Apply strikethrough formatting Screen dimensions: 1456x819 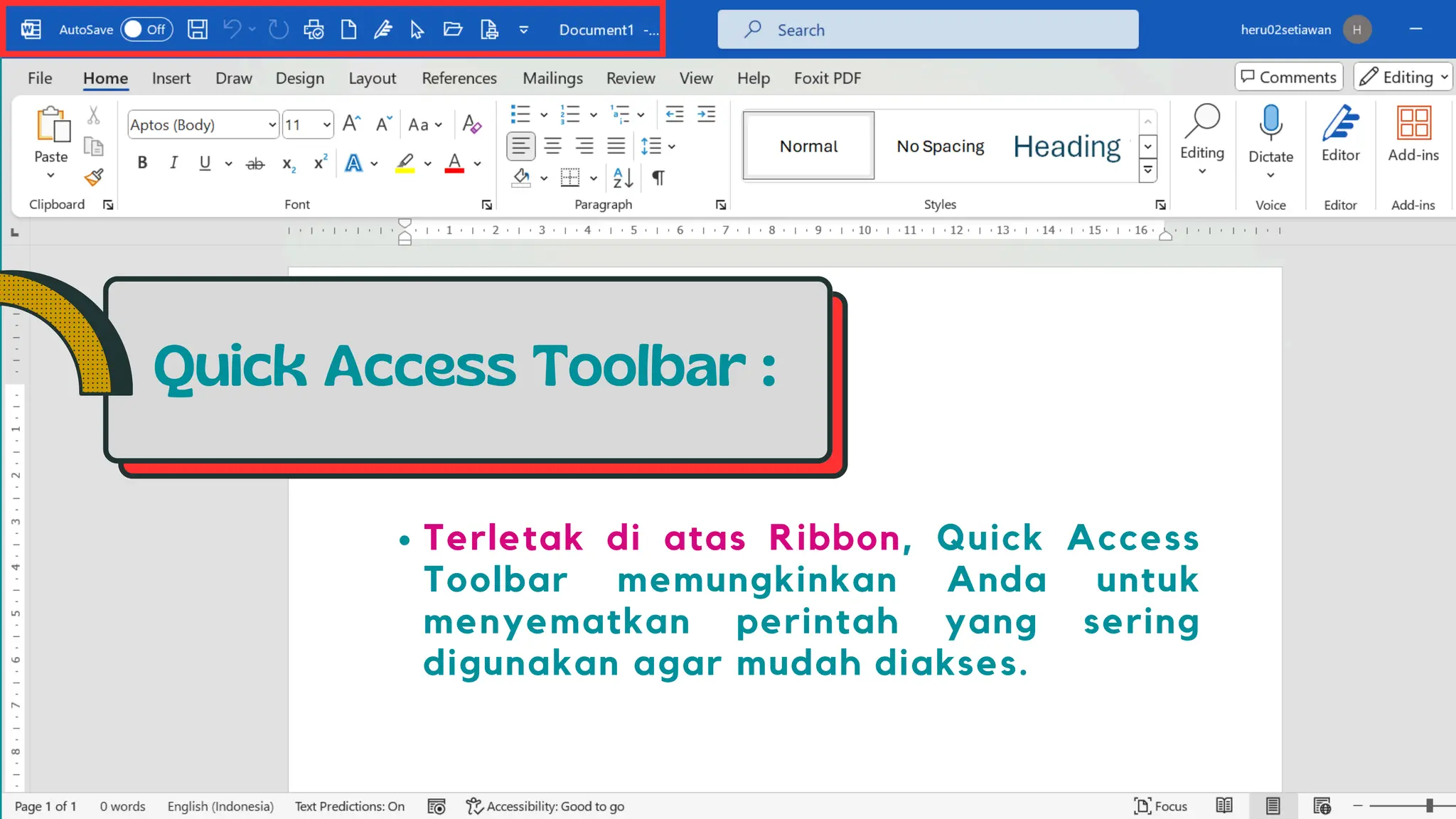click(255, 164)
